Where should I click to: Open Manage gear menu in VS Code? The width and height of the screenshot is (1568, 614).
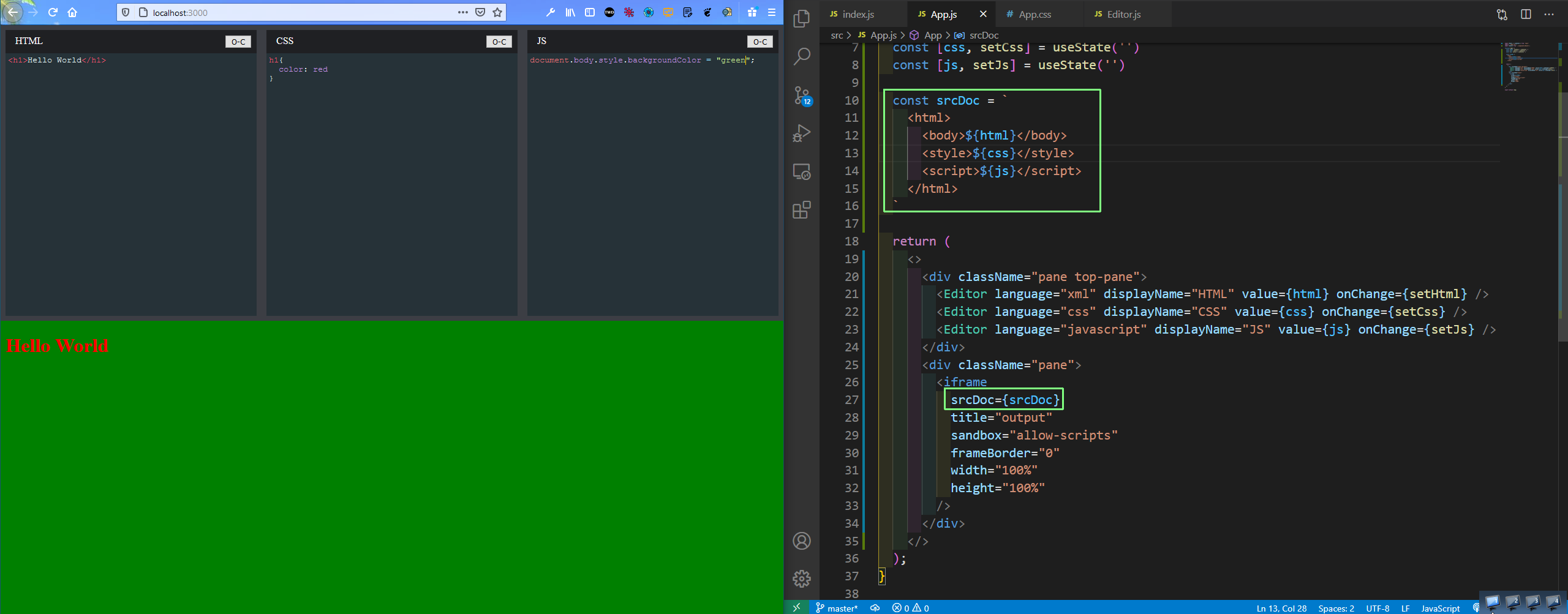pyautogui.click(x=802, y=579)
